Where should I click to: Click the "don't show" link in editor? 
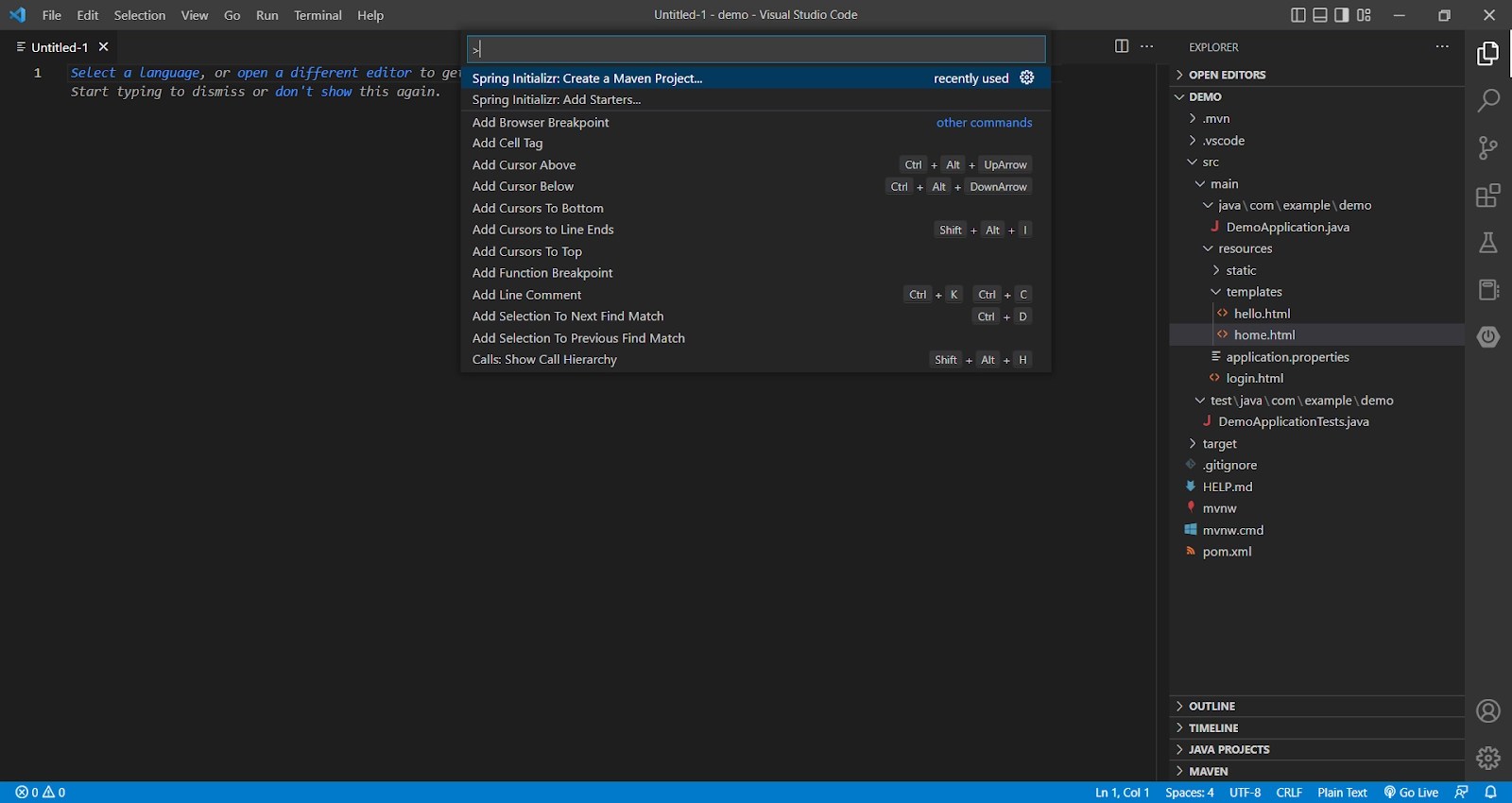pyautogui.click(x=314, y=92)
